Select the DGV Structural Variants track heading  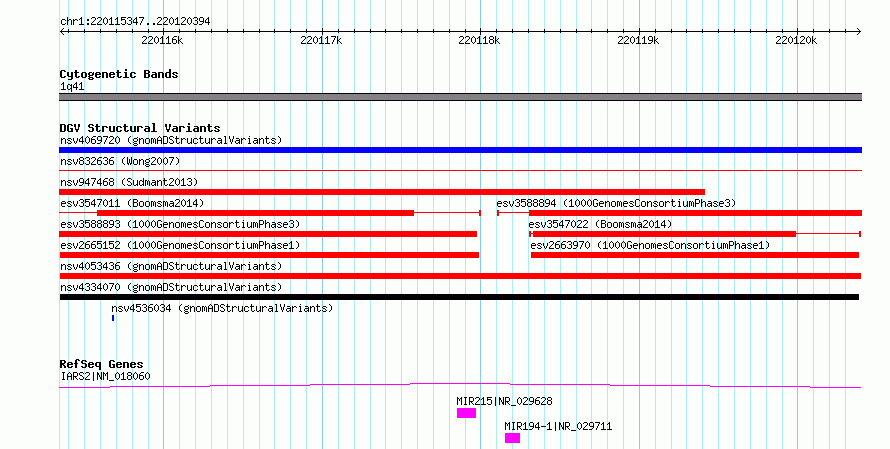click(140, 128)
